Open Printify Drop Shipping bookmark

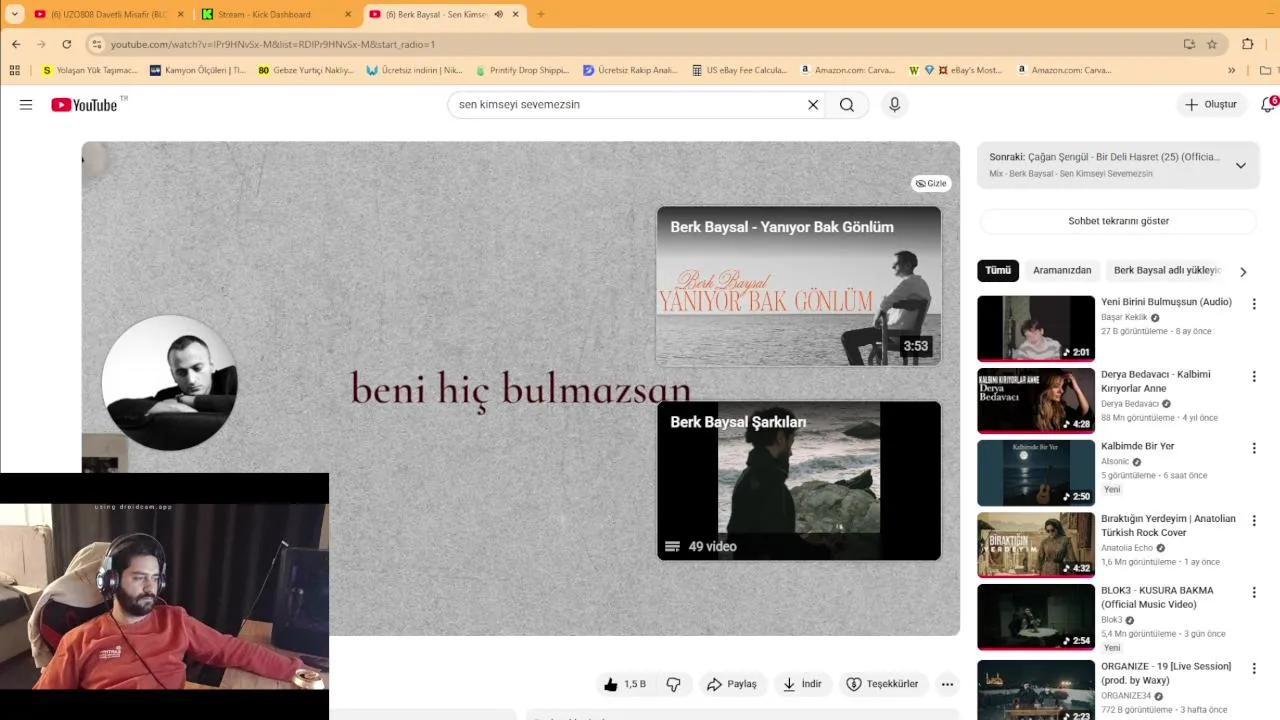(523, 70)
